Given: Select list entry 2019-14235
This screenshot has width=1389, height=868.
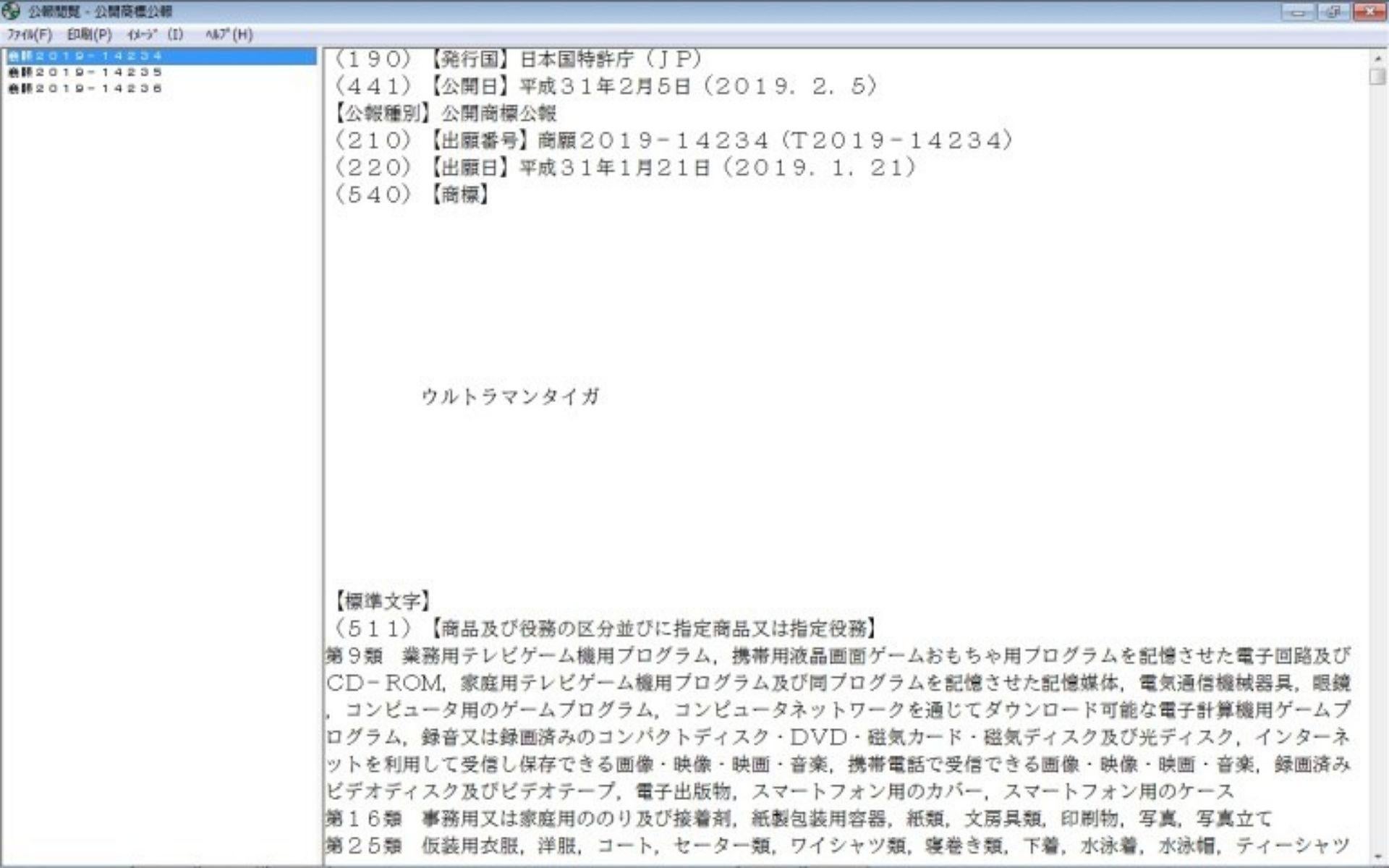Looking at the screenshot, I should coord(85,72).
